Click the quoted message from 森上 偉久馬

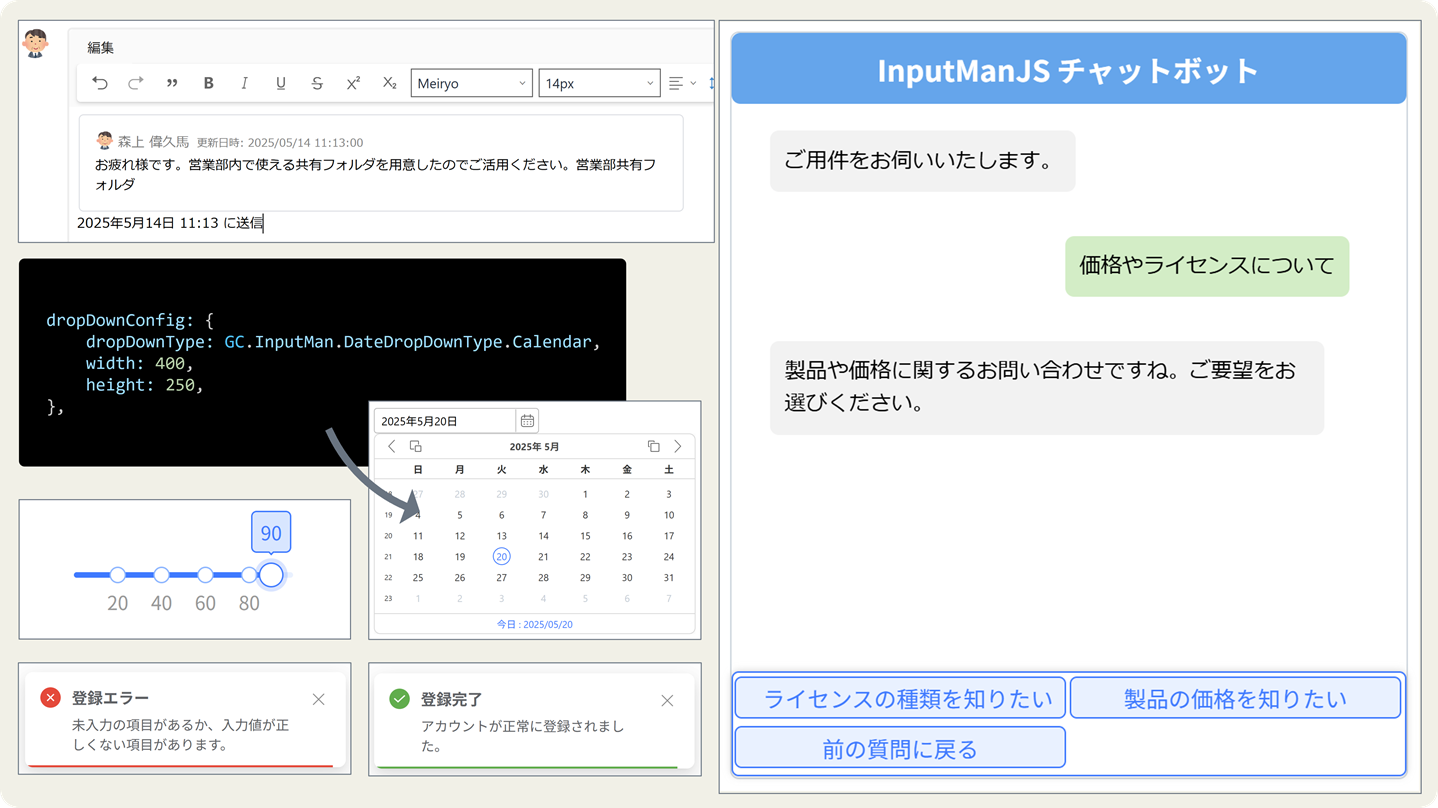(x=381, y=163)
